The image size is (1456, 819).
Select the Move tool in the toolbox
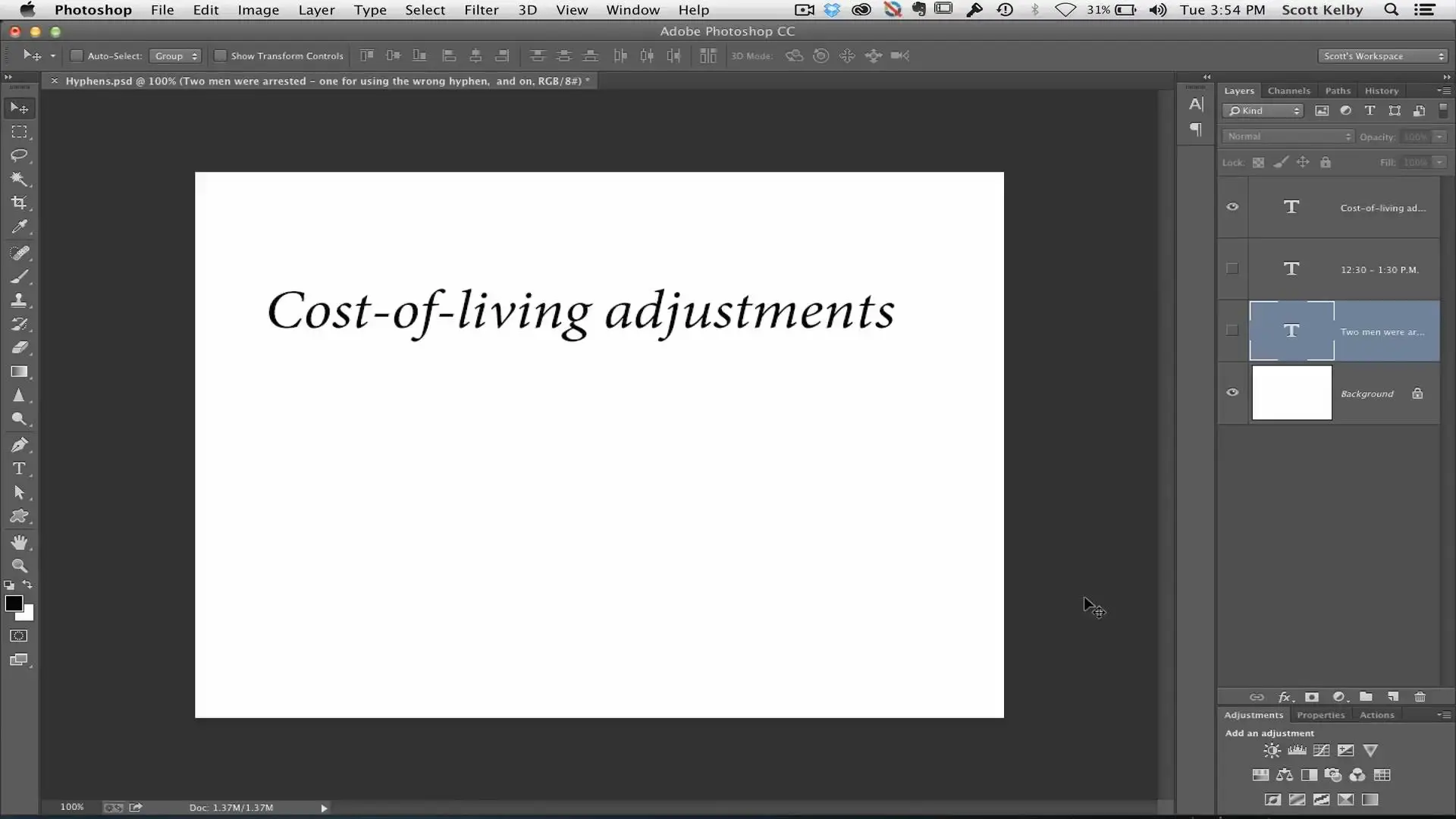[19, 108]
